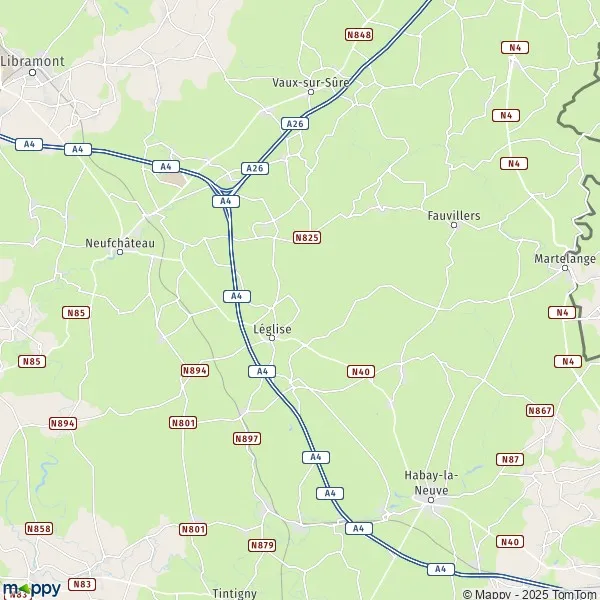Click the A4/A26 motorway interchange
The height and width of the screenshot is (600, 600).
coord(225,190)
